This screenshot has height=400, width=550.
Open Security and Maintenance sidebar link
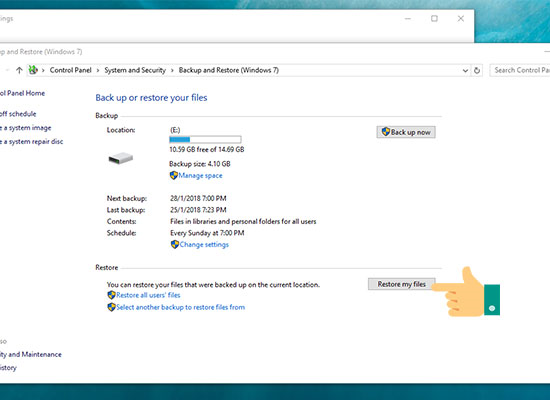(x=31, y=354)
